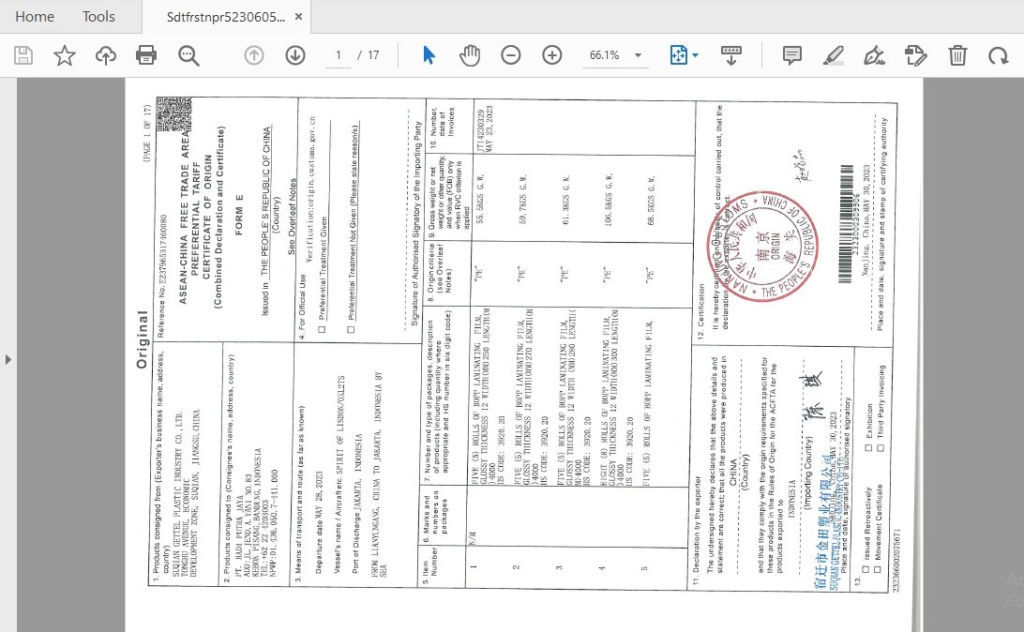Toggle the star to favorite this file

pos(64,55)
